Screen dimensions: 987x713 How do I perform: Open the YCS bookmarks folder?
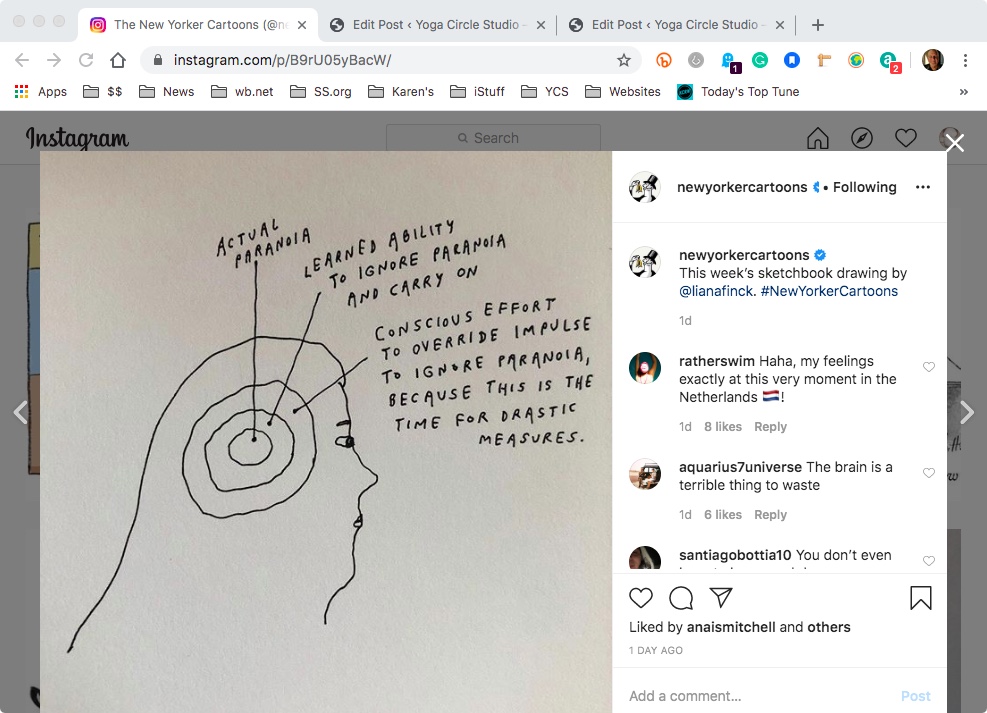(545, 92)
